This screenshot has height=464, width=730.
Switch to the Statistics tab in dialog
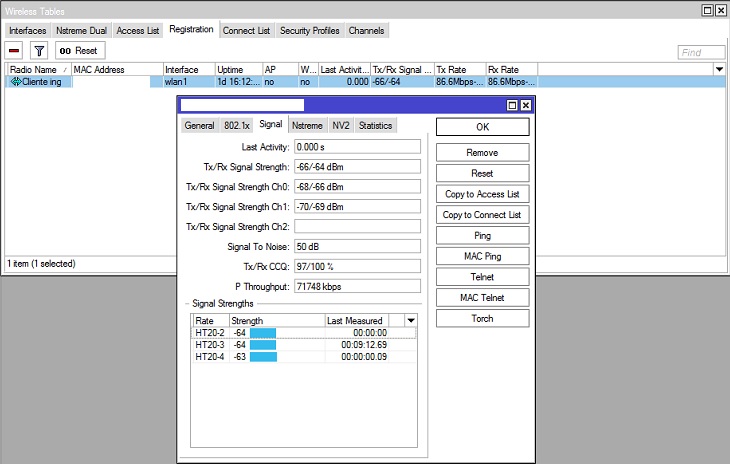point(375,125)
